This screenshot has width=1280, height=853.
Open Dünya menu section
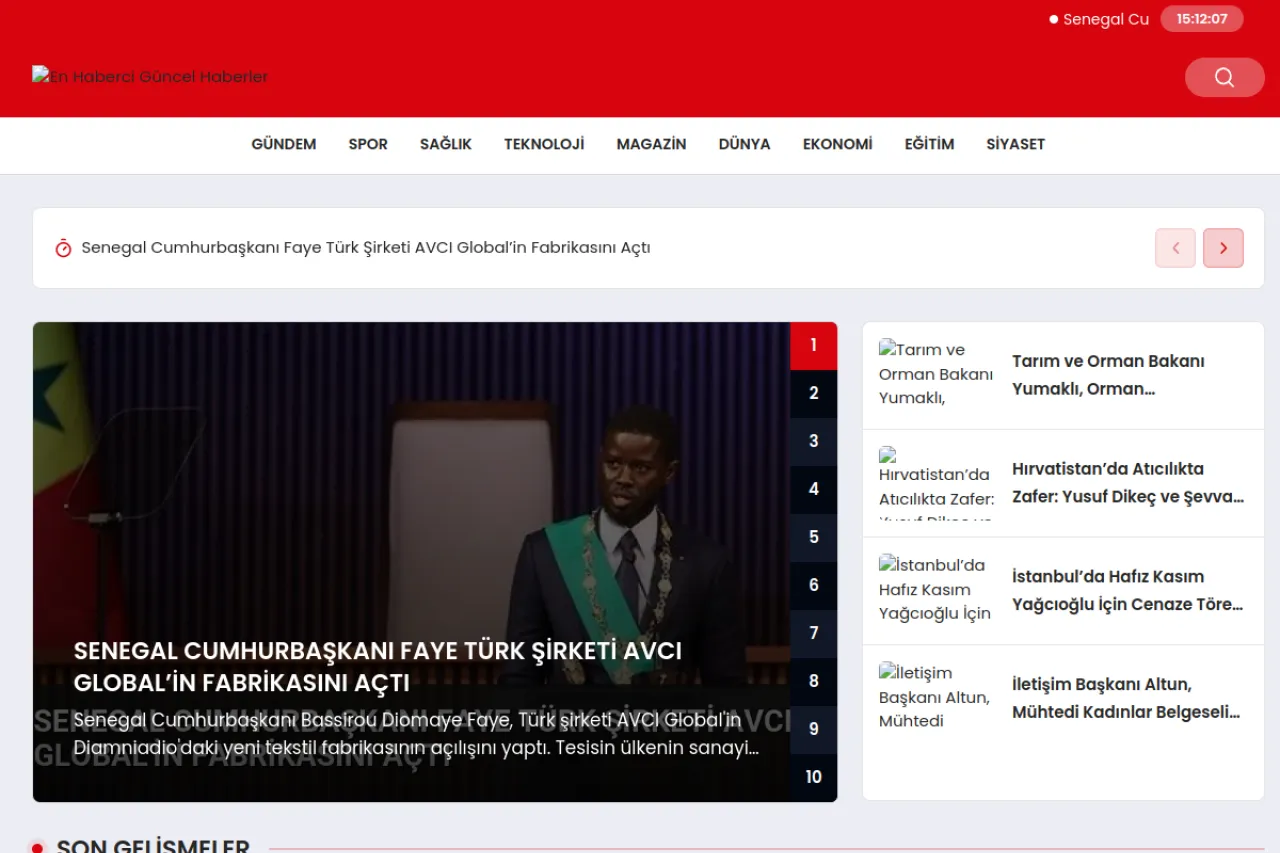click(744, 144)
